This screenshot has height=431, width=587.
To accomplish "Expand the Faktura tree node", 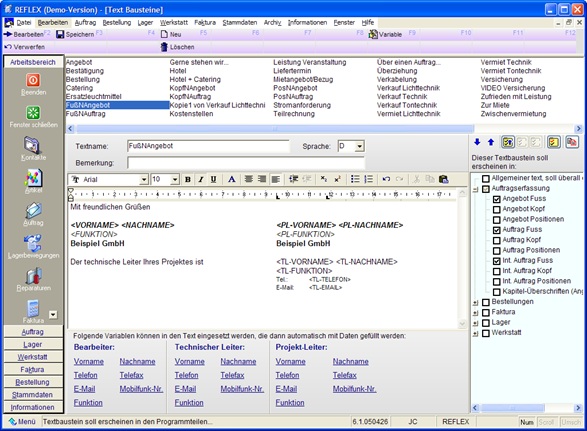I will tap(475, 313).
